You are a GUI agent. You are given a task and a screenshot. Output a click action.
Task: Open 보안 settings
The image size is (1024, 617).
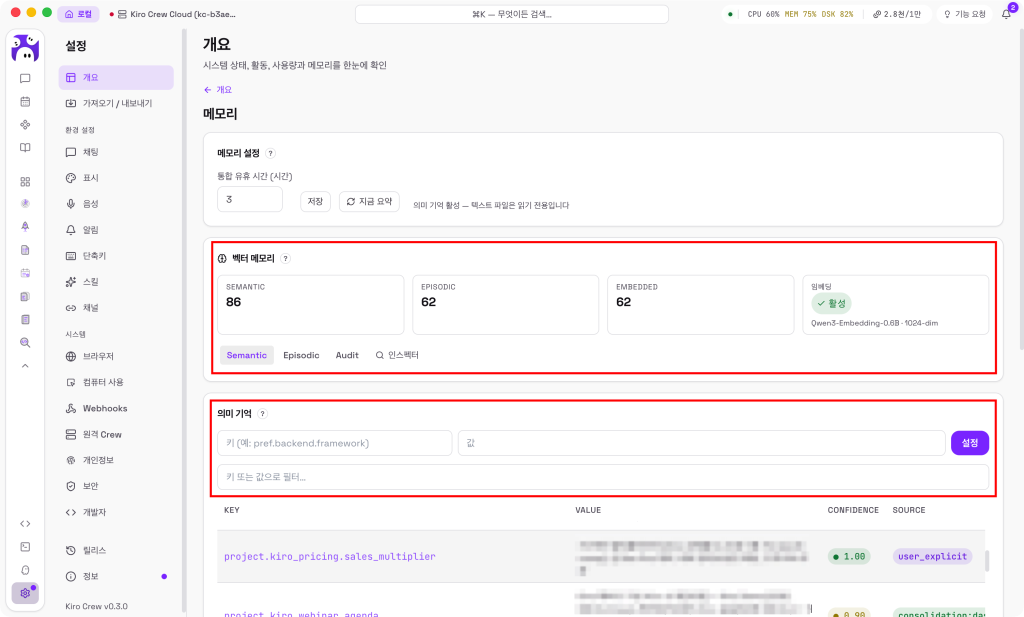coord(116,486)
